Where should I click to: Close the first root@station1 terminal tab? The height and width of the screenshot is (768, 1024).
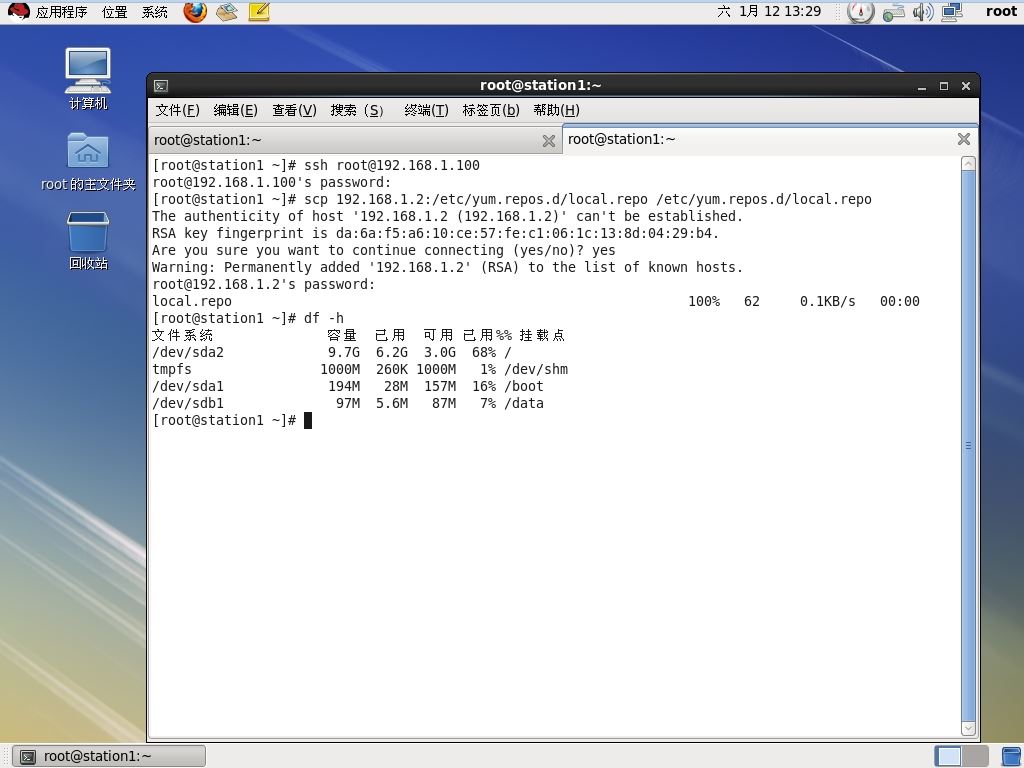pos(549,140)
